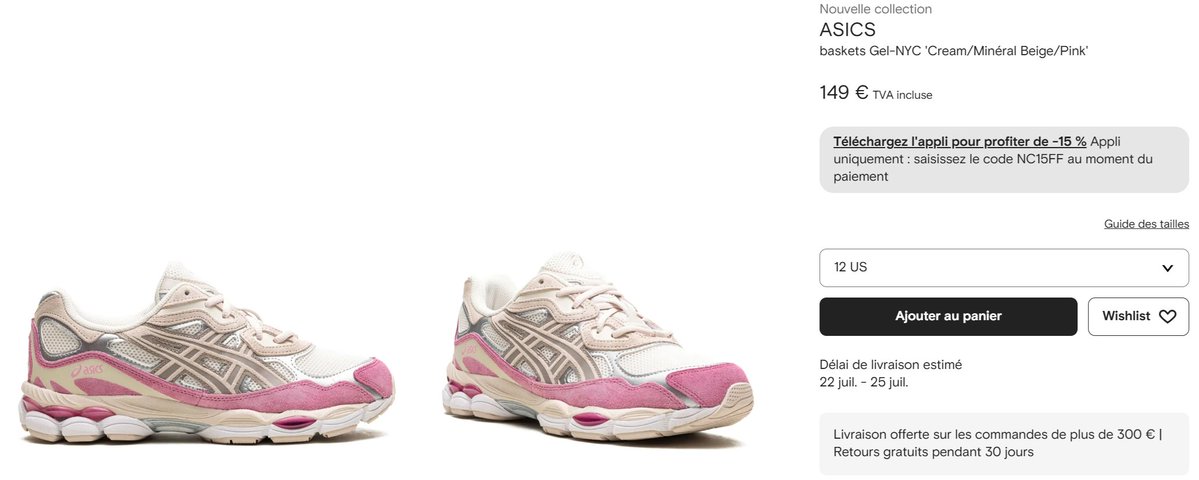1199x480 pixels.
Task: Click the baskets Gel-NYC product title
Action: 954,51
